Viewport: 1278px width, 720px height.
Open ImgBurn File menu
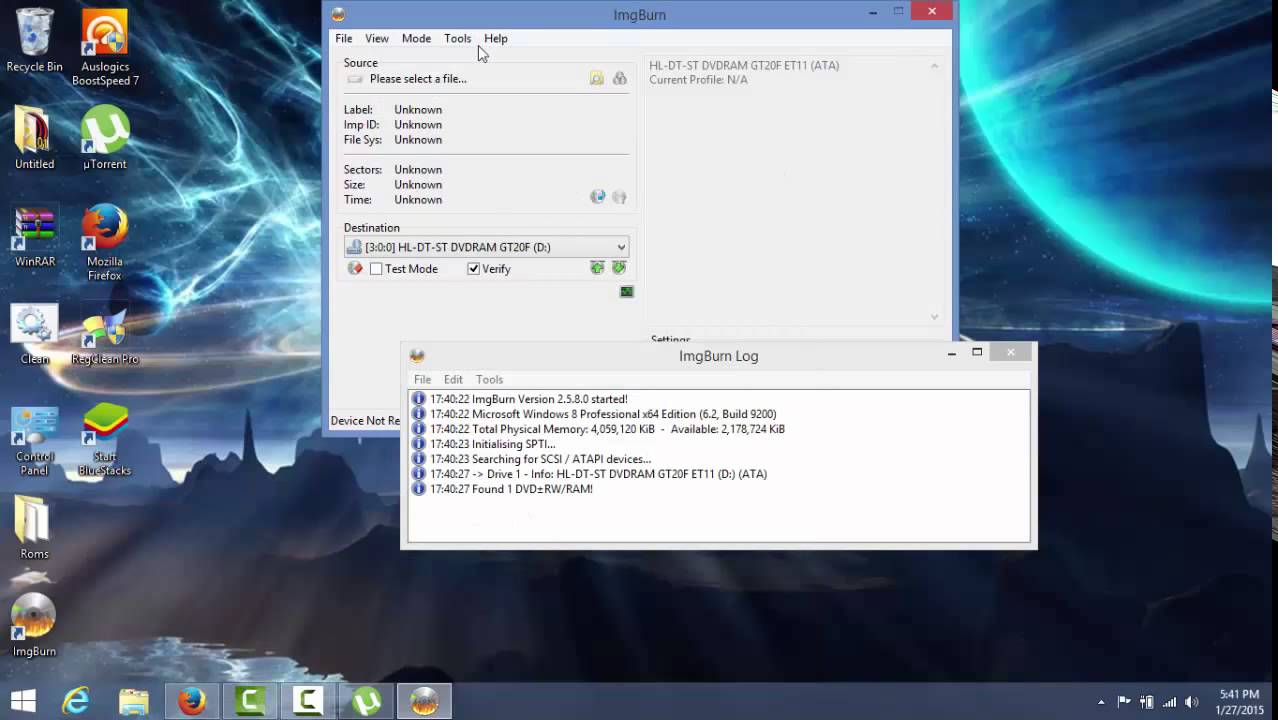pos(343,38)
